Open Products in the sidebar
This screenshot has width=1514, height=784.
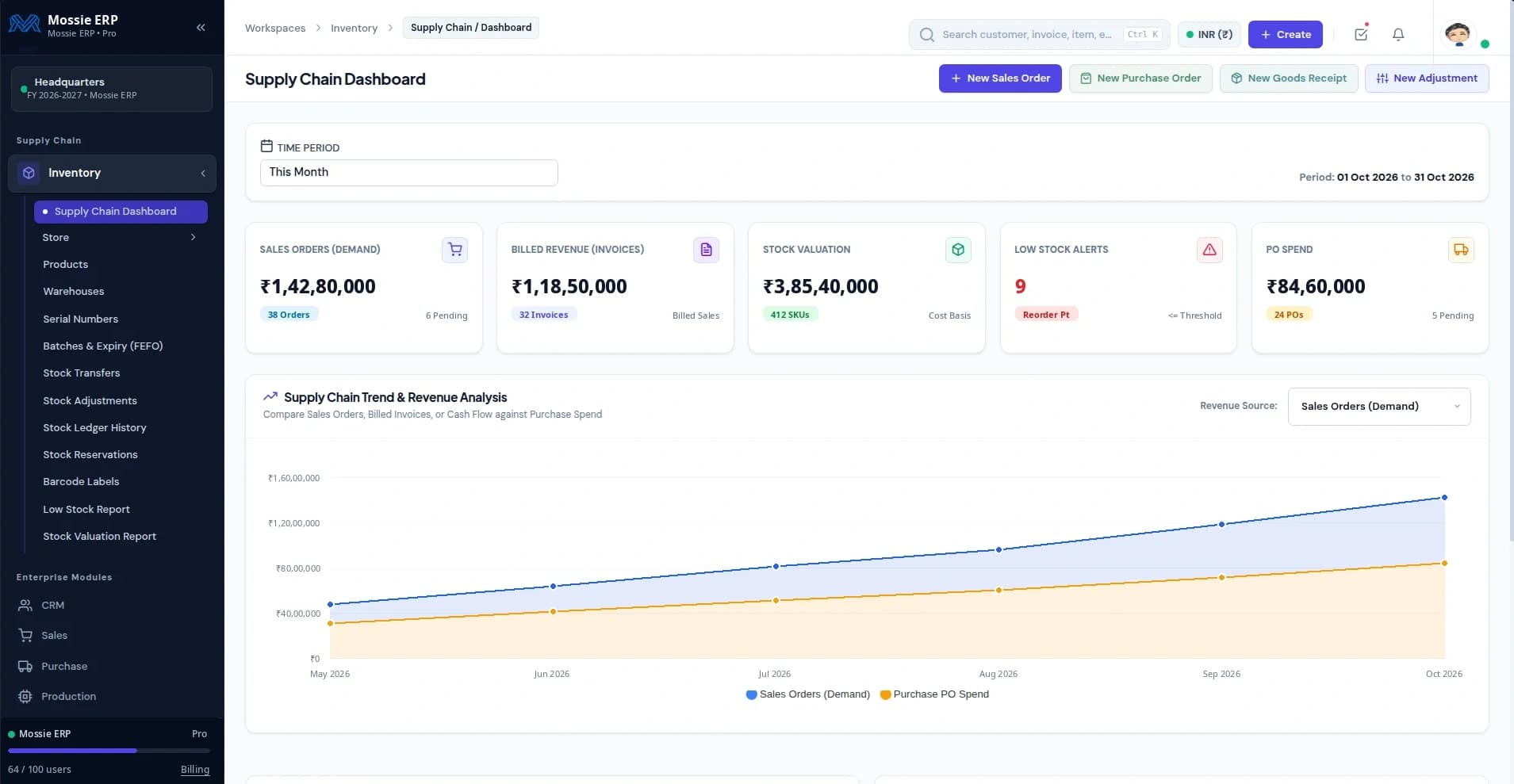pyautogui.click(x=65, y=265)
